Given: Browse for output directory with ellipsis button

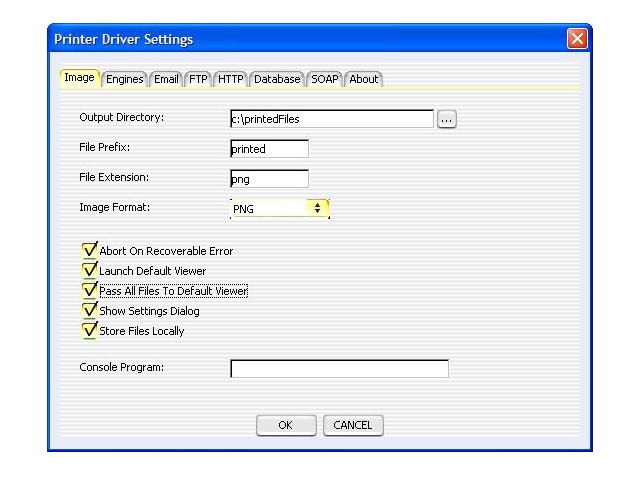Looking at the screenshot, I should [x=447, y=119].
